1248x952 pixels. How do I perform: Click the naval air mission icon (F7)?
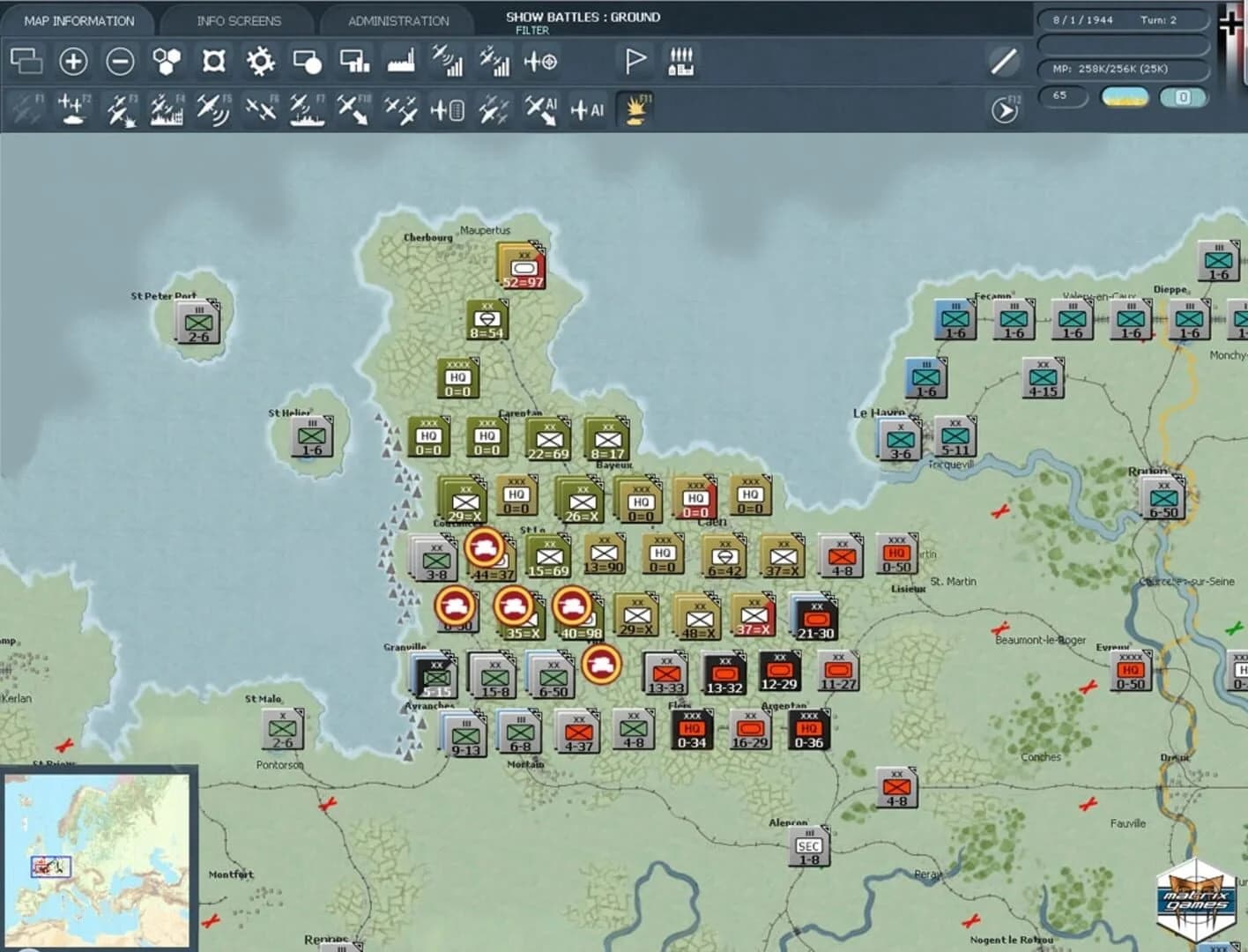tap(308, 110)
